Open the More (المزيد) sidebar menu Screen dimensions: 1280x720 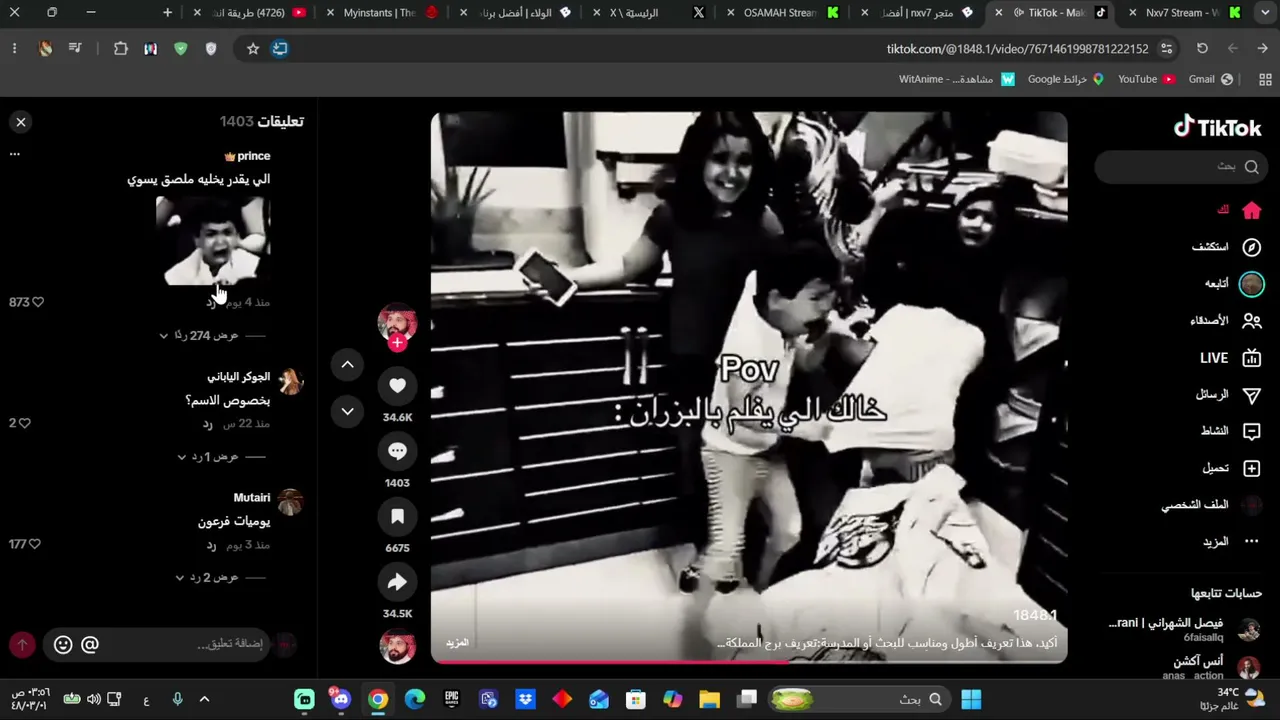[x=1232, y=542]
